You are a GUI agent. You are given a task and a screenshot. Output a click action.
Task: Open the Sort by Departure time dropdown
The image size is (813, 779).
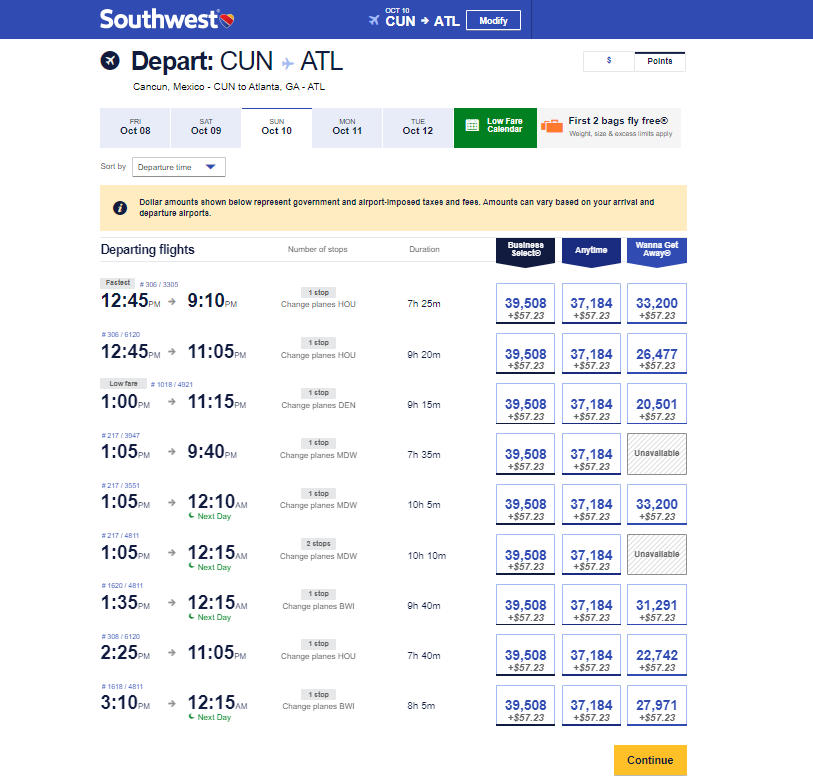pos(178,167)
